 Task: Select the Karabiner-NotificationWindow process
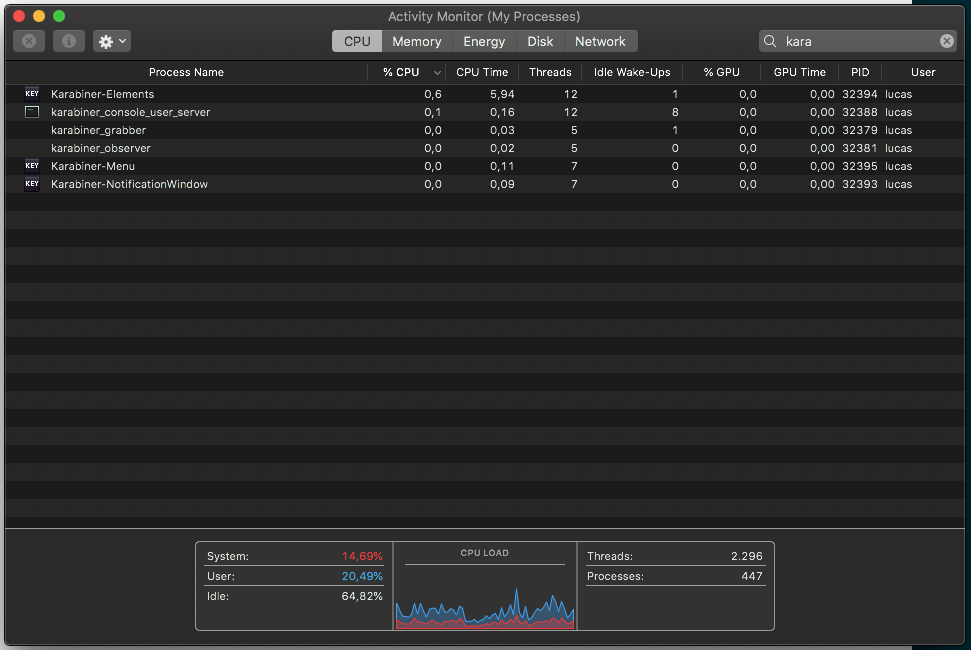click(x=485, y=184)
